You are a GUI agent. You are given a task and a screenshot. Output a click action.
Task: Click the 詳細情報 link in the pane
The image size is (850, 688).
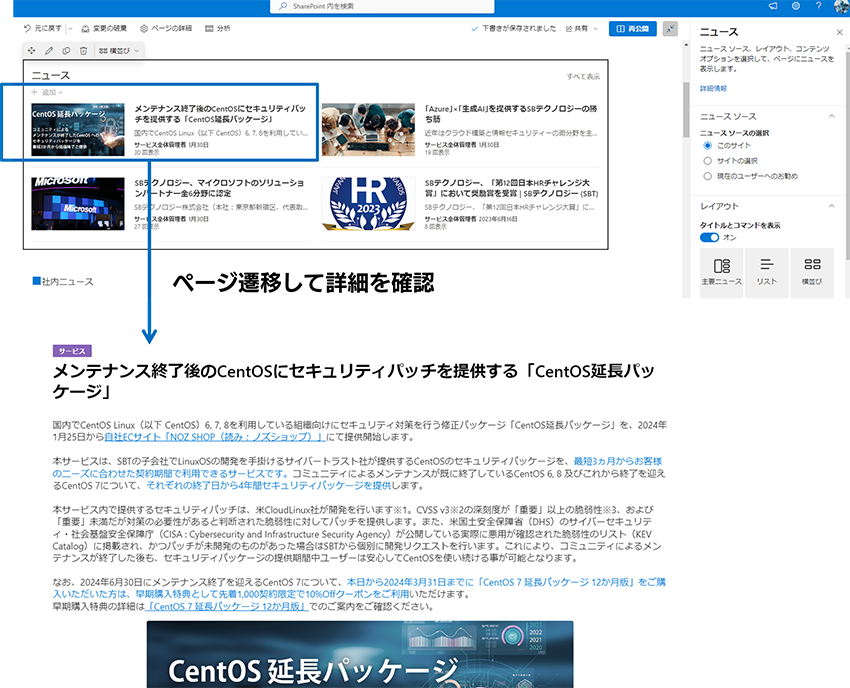(713, 88)
